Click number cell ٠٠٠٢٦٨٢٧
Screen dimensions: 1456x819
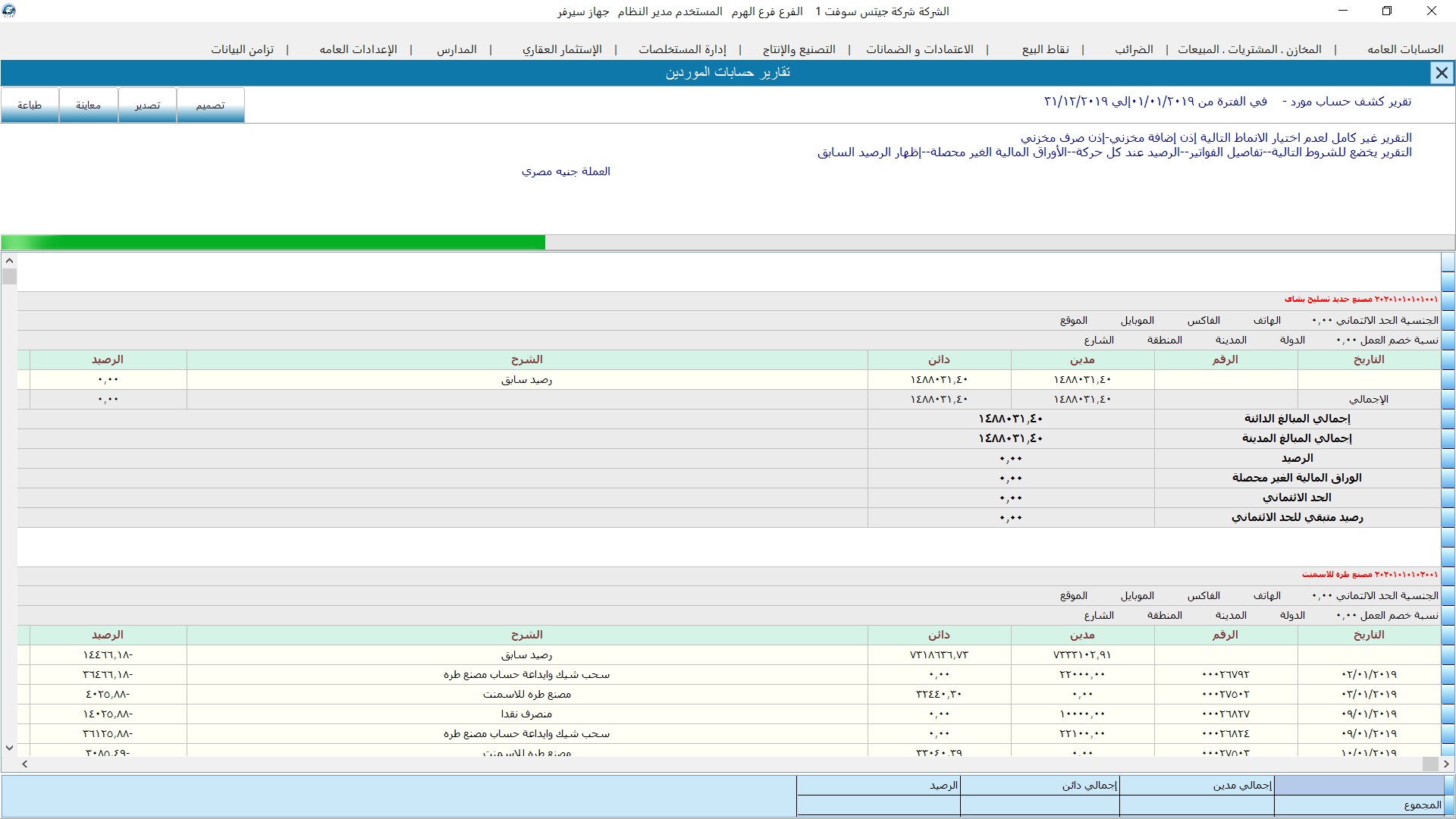click(x=1225, y=714)
